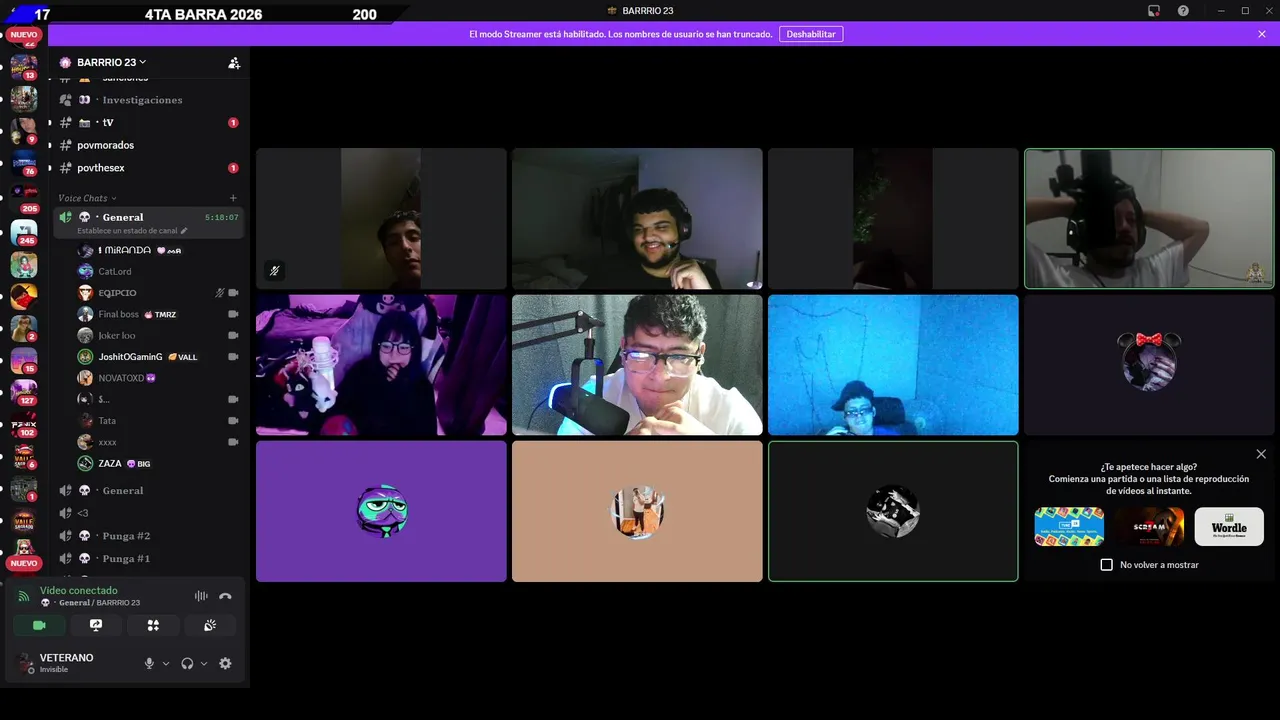The height and width of the screenshot is (720, 1280).
Task: Toggle camera on/off in voice panel
Action: tap(39, 625)
